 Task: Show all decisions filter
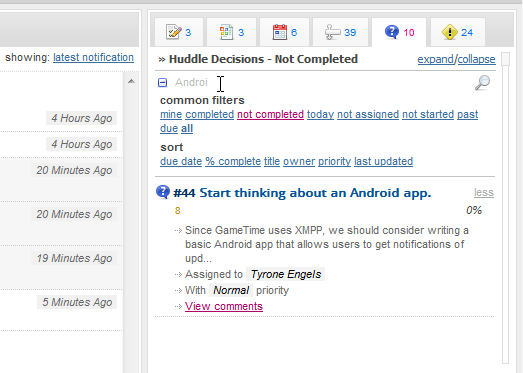pyautogui.click(x=187, y=128)
